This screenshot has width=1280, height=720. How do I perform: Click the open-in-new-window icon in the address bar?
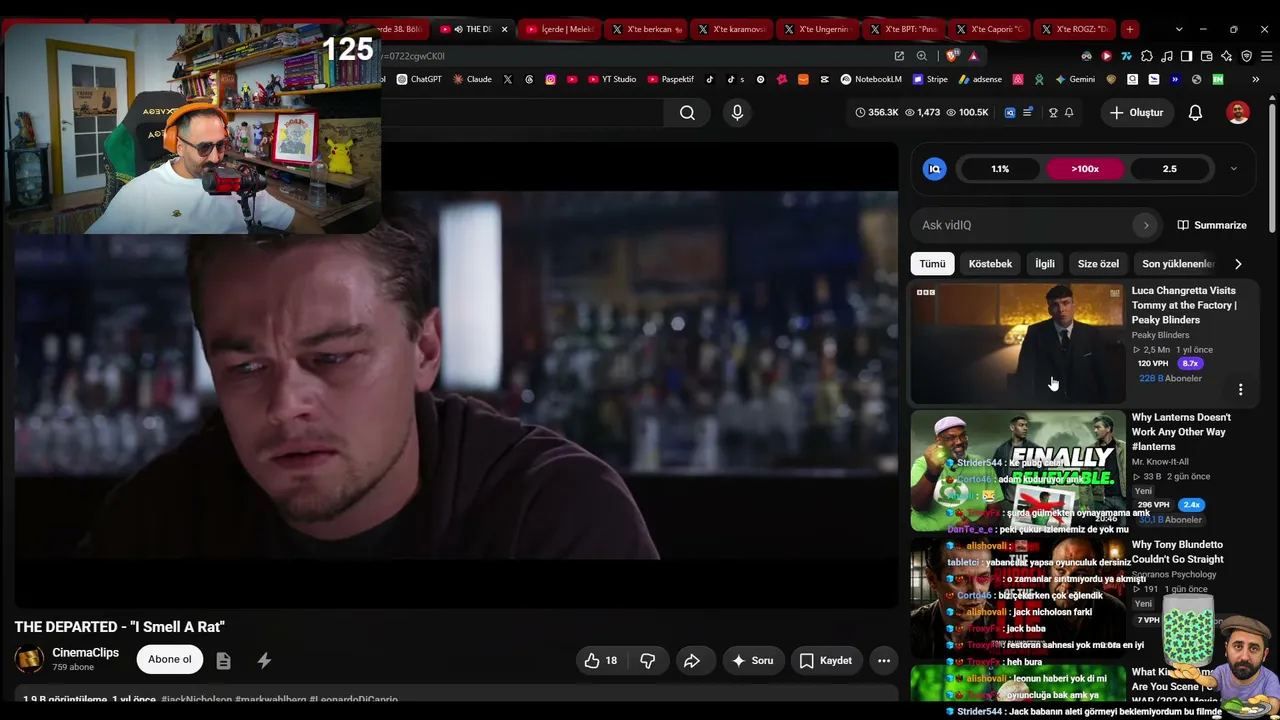click(x=899, y=56)
